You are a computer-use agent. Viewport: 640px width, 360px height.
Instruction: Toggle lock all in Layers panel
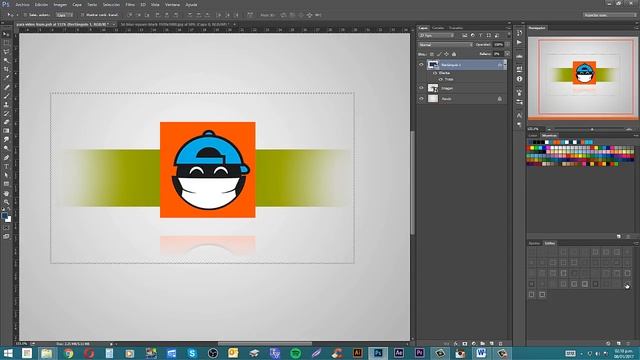454,54
